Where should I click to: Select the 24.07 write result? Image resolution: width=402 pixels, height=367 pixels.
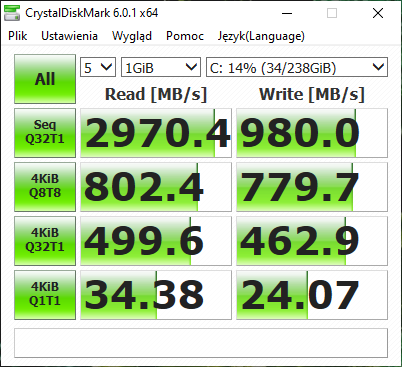pyautogui.click(x=312, y=295)
